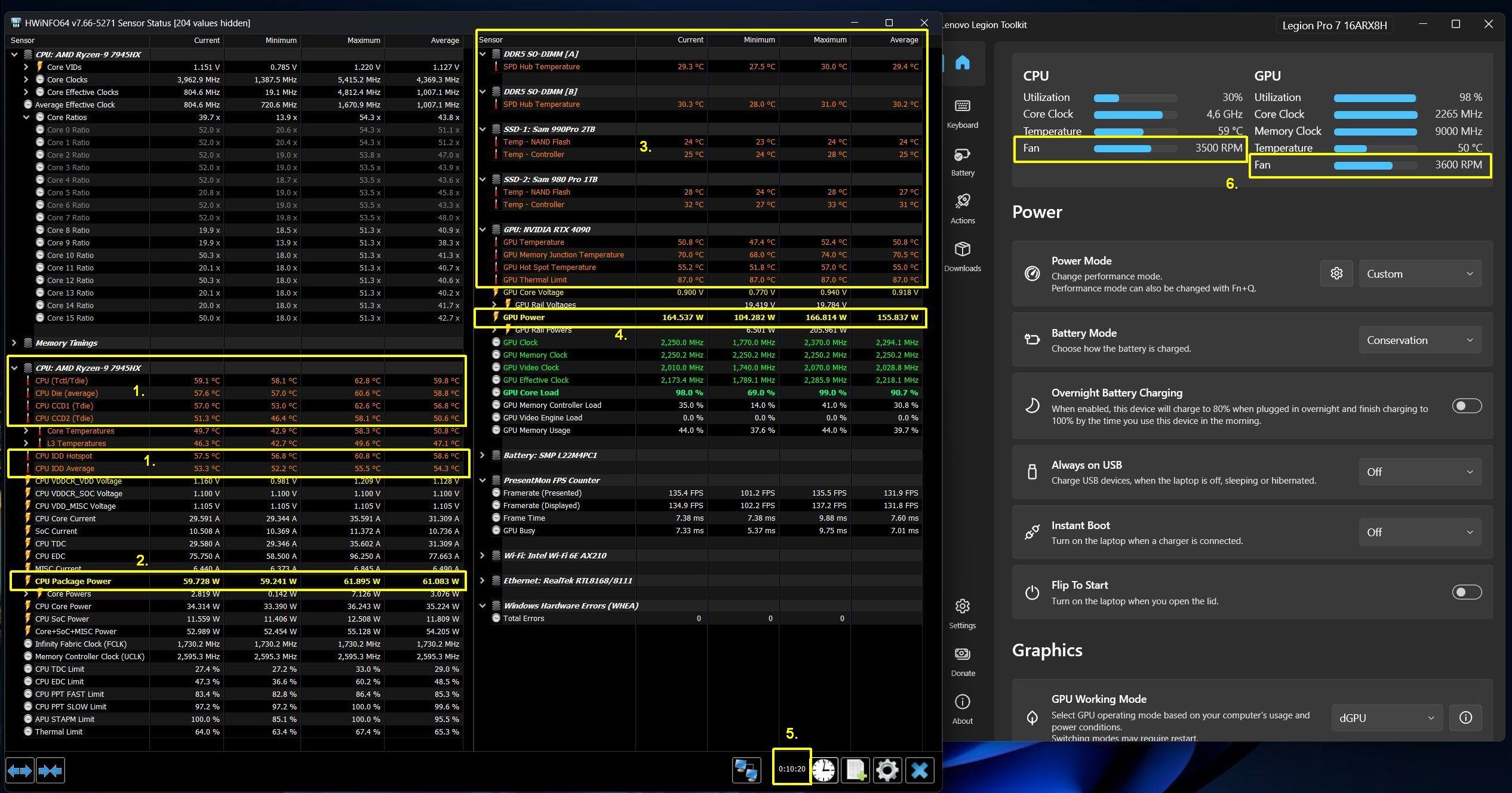1512x793 pixels.
Task: Select Framerate (Presented) row
Action: tap(700, 493)
